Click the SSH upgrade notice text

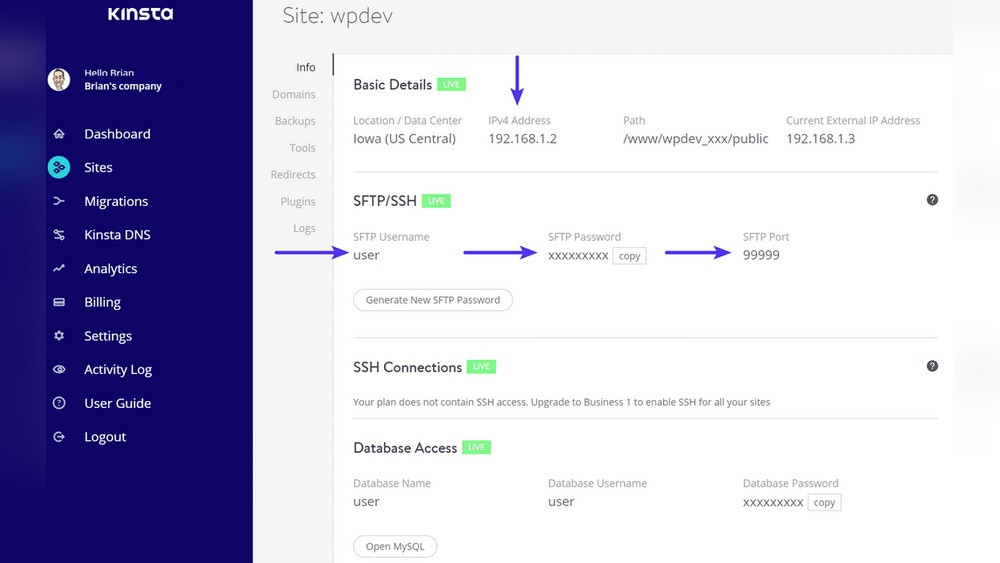pyautogui.click(x=561, y=402)
